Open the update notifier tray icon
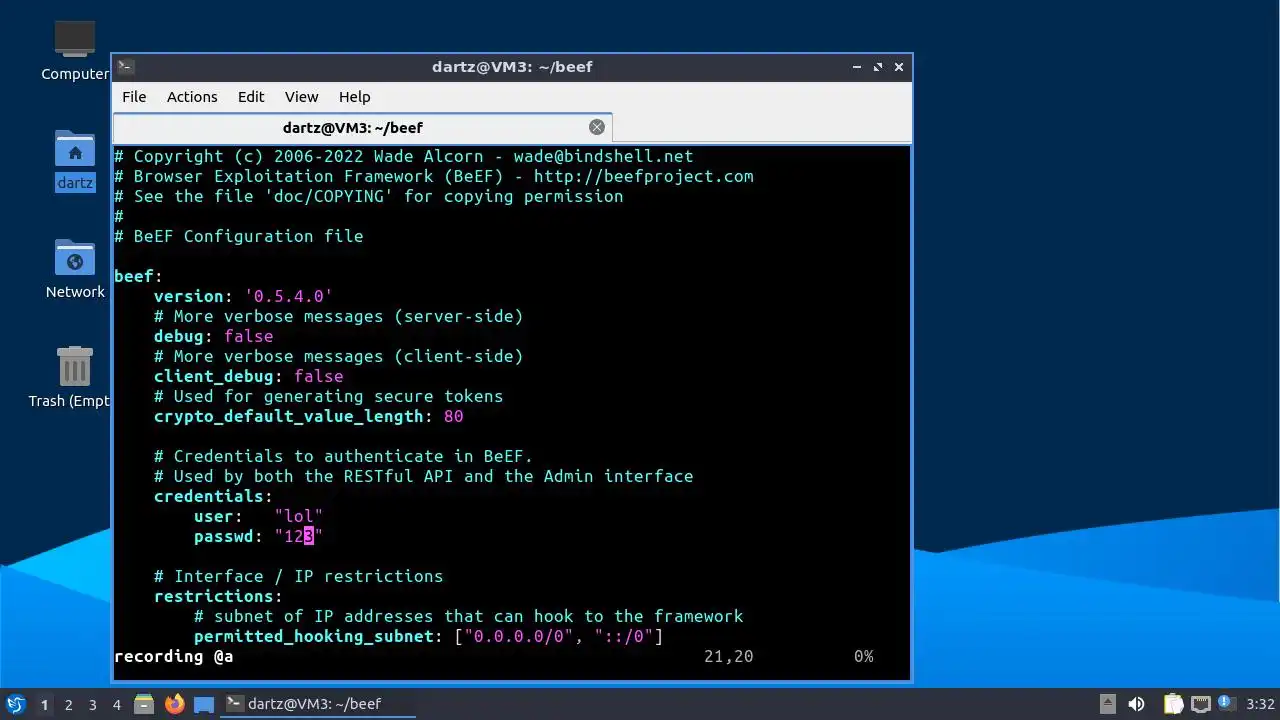This screenshot has width=1280, height=720. [x=1227, y=704]
